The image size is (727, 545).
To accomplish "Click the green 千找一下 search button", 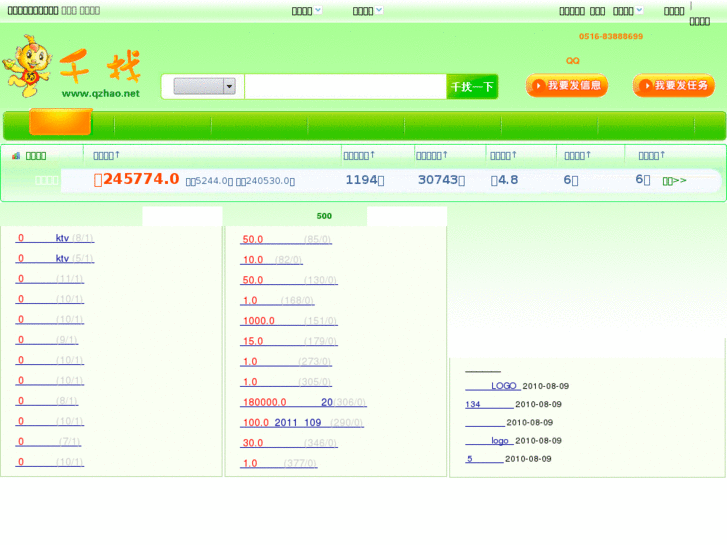I will point(472,86).
